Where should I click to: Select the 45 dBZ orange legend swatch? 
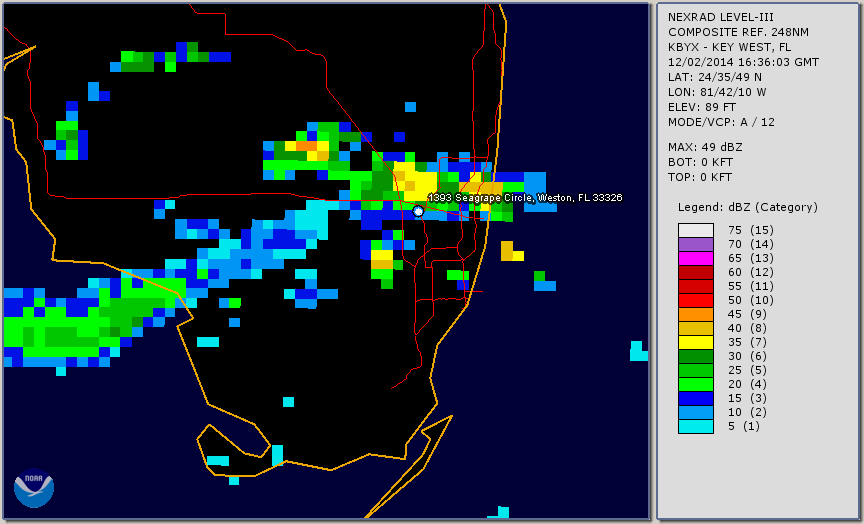pyautogui.click(x=695, y=314)
